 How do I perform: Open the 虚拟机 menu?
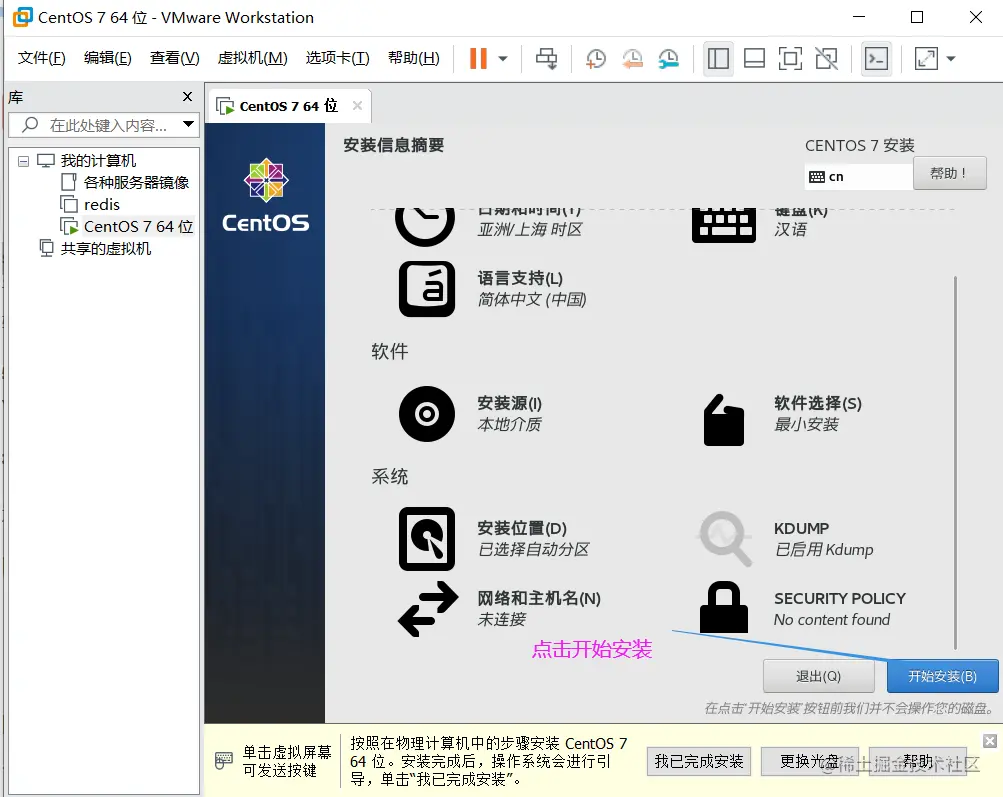point(252,58)
